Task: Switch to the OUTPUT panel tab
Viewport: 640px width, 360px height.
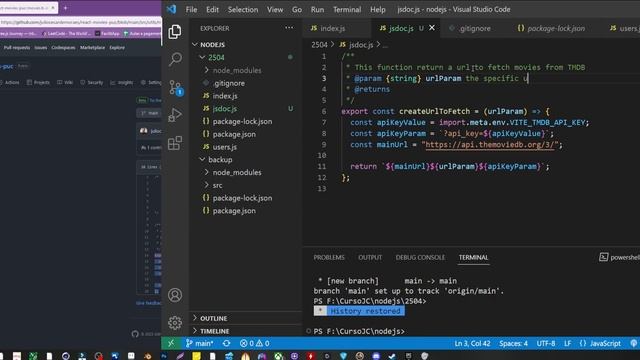Action: [x=370, y=257]
